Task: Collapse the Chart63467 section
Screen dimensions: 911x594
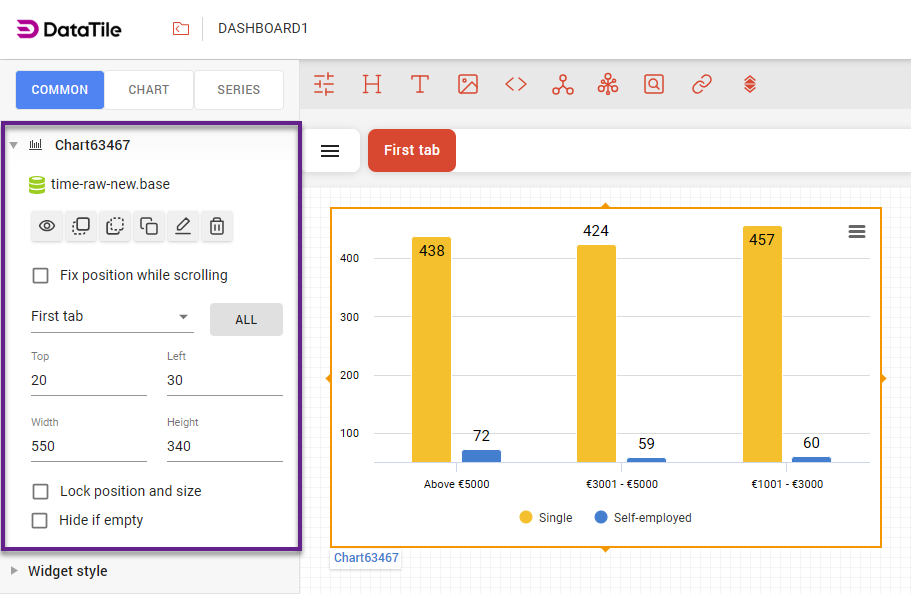Action: (x=14, y=145)
